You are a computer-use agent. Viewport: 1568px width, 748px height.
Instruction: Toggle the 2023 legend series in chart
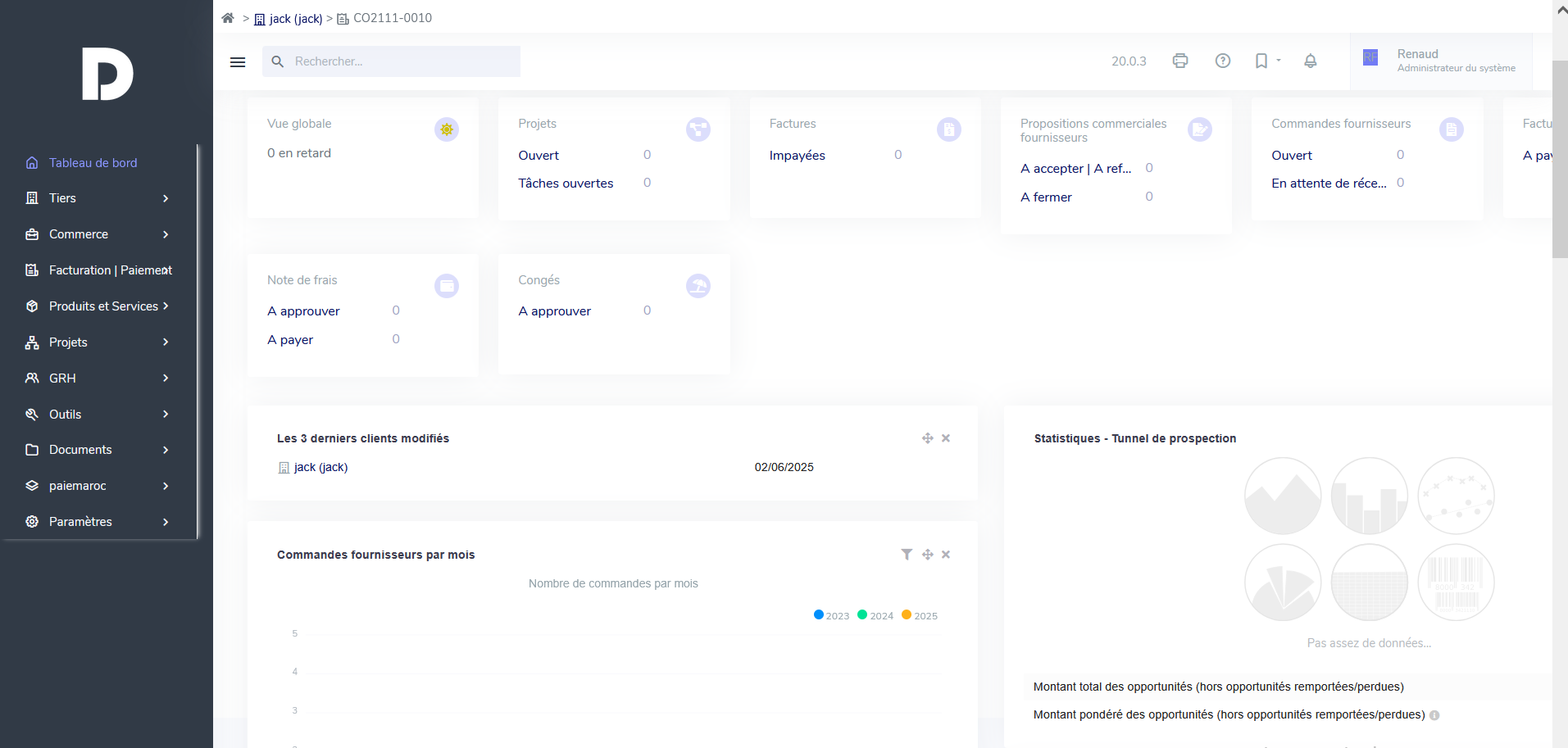[831, 615]
